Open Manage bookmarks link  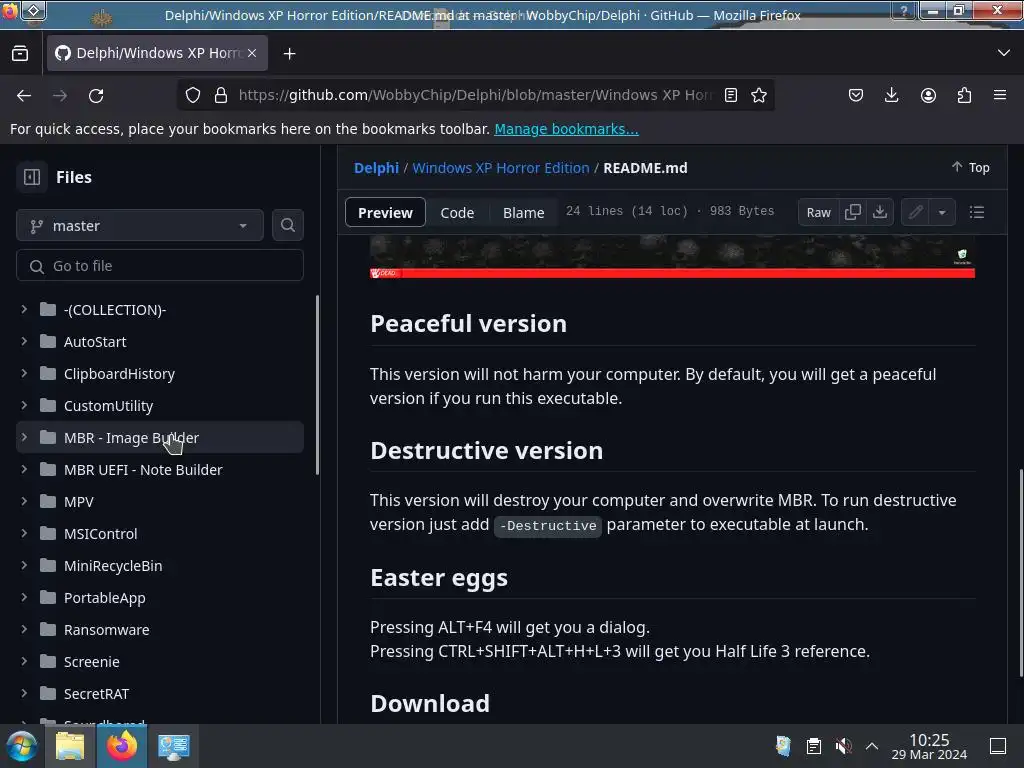click(x=566, y=129)
